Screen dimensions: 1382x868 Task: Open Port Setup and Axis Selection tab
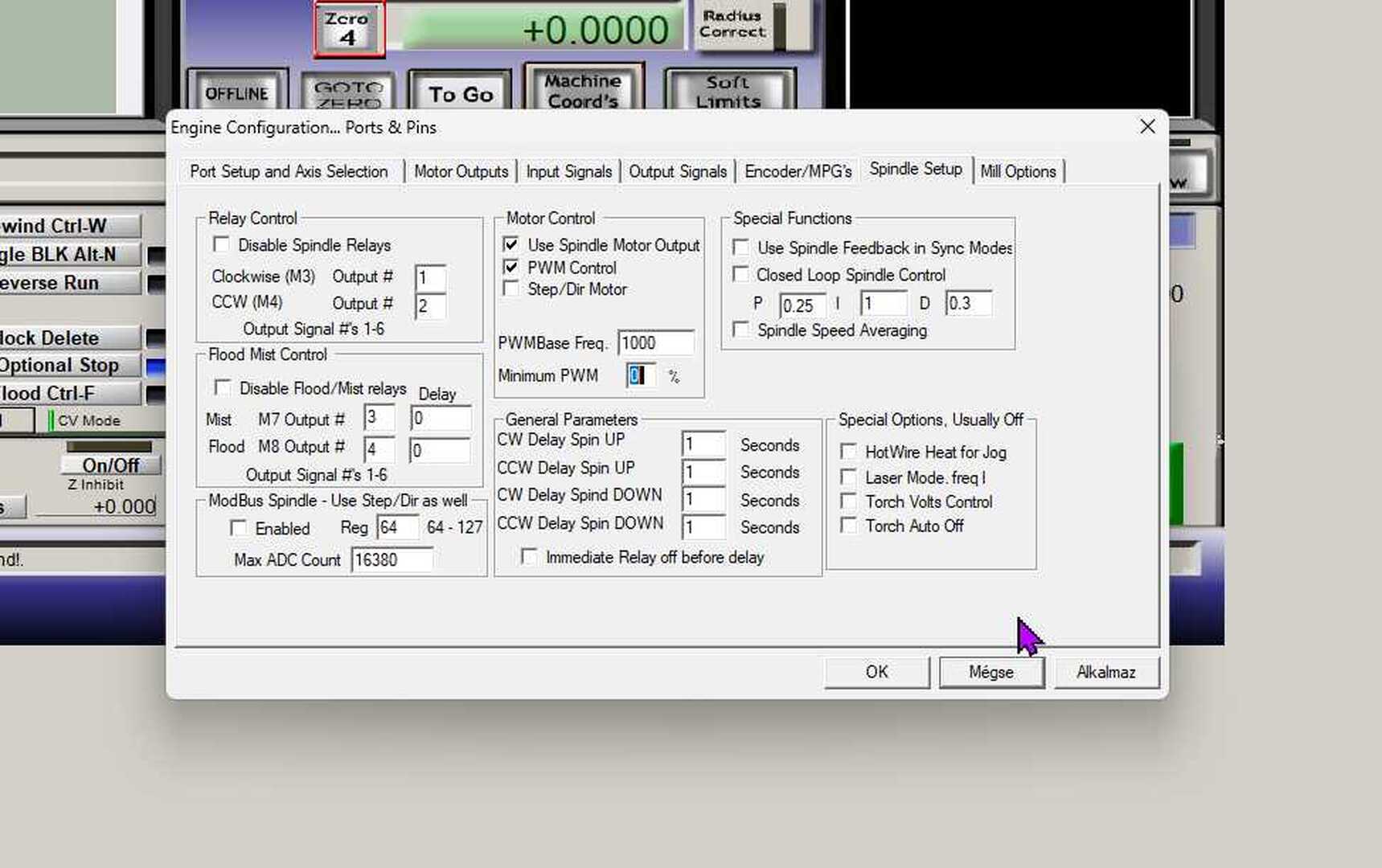(289, 171)
